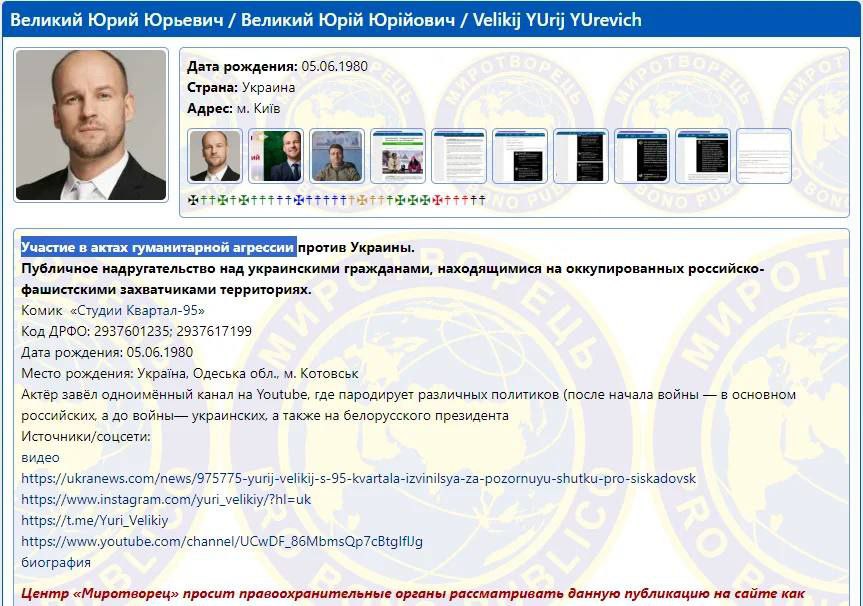Open the thumbnail of man in olive jacket
Screen dimensions: 863x606
(337, 156)
